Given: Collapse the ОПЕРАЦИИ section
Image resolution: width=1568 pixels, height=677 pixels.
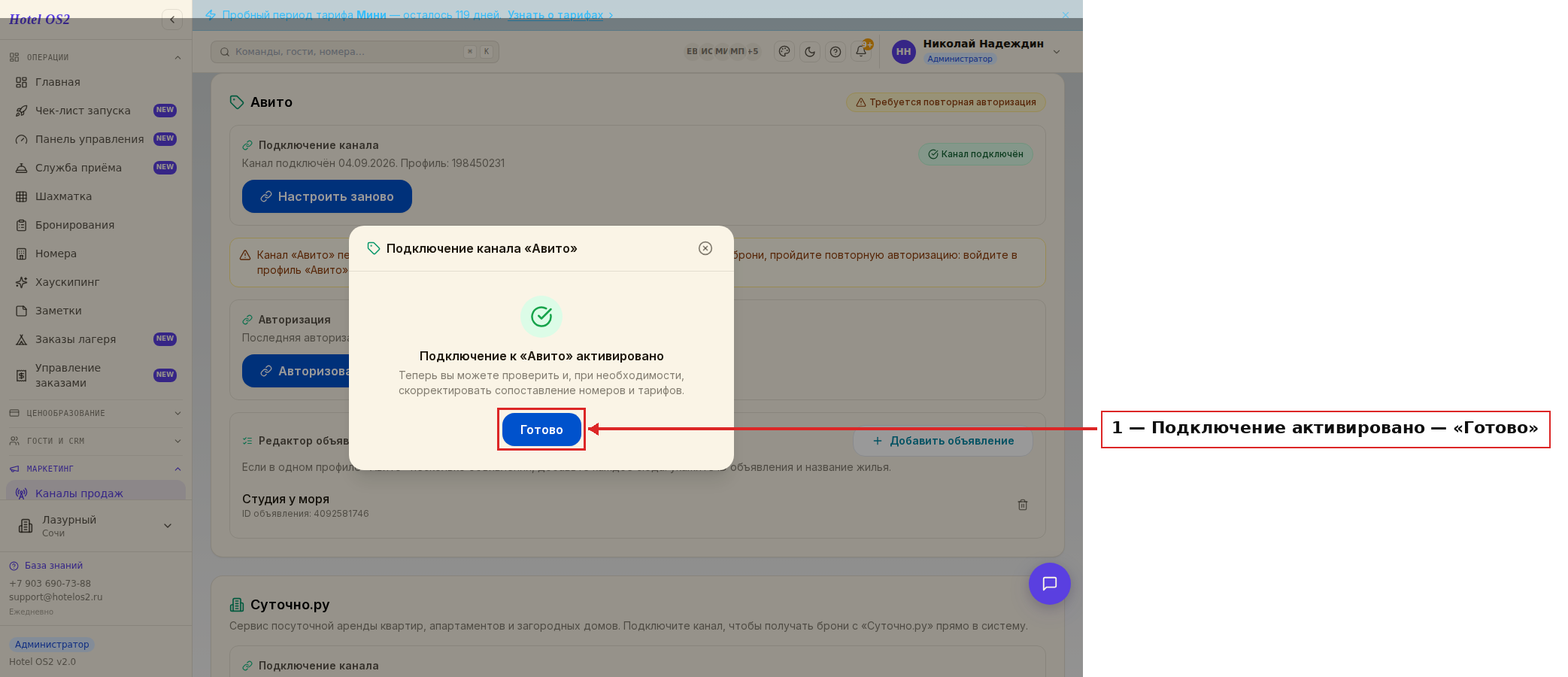Looking at the screenshot, I should pos(96,57).
